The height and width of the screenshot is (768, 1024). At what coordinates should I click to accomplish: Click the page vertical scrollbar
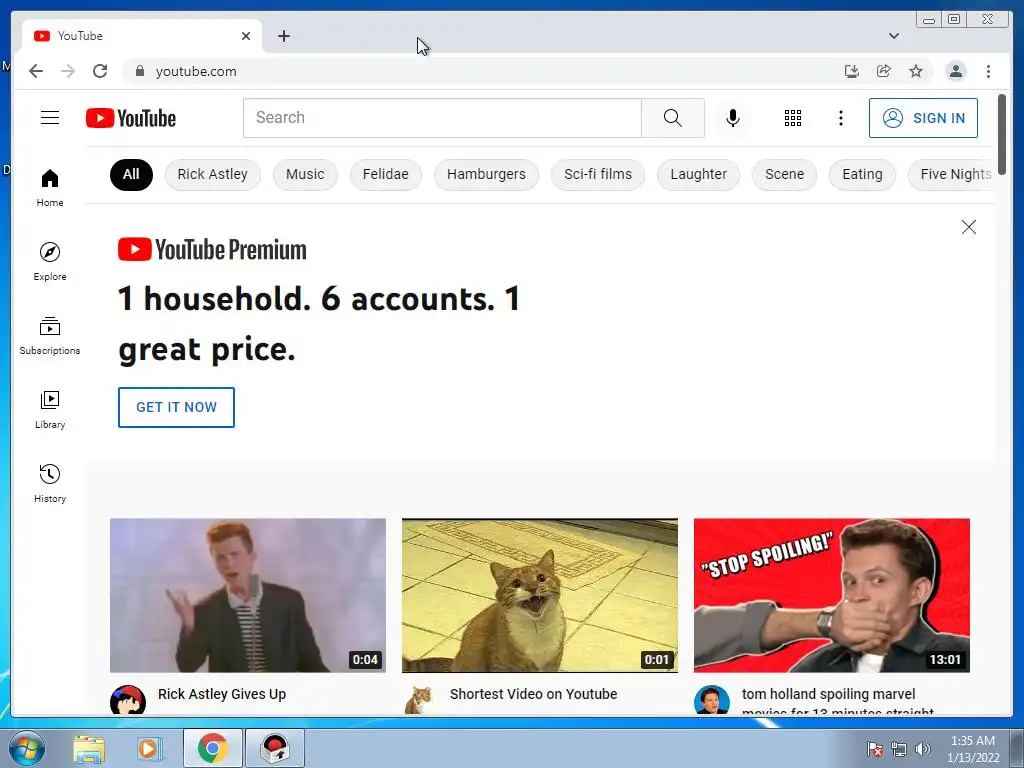[x=1002, y=134]
